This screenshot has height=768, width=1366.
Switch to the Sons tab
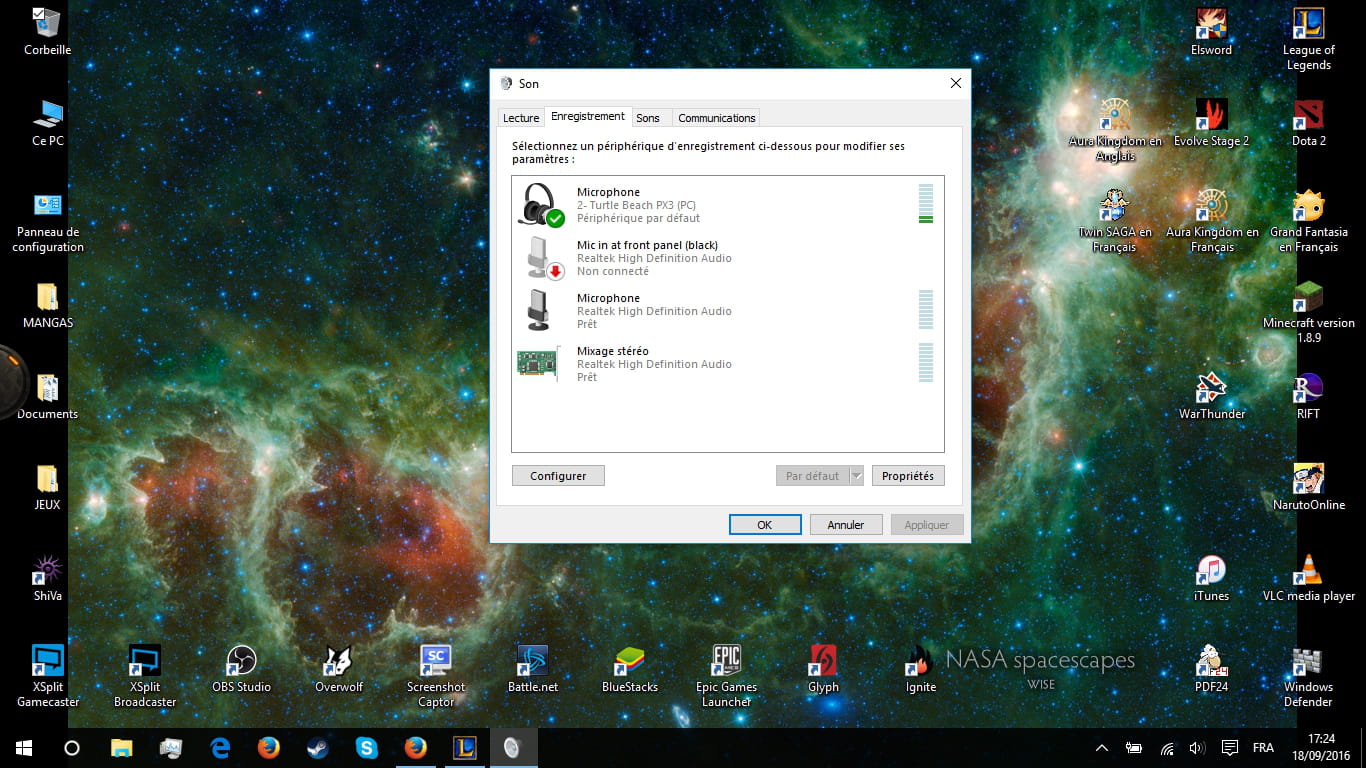(x=648, y=118)
